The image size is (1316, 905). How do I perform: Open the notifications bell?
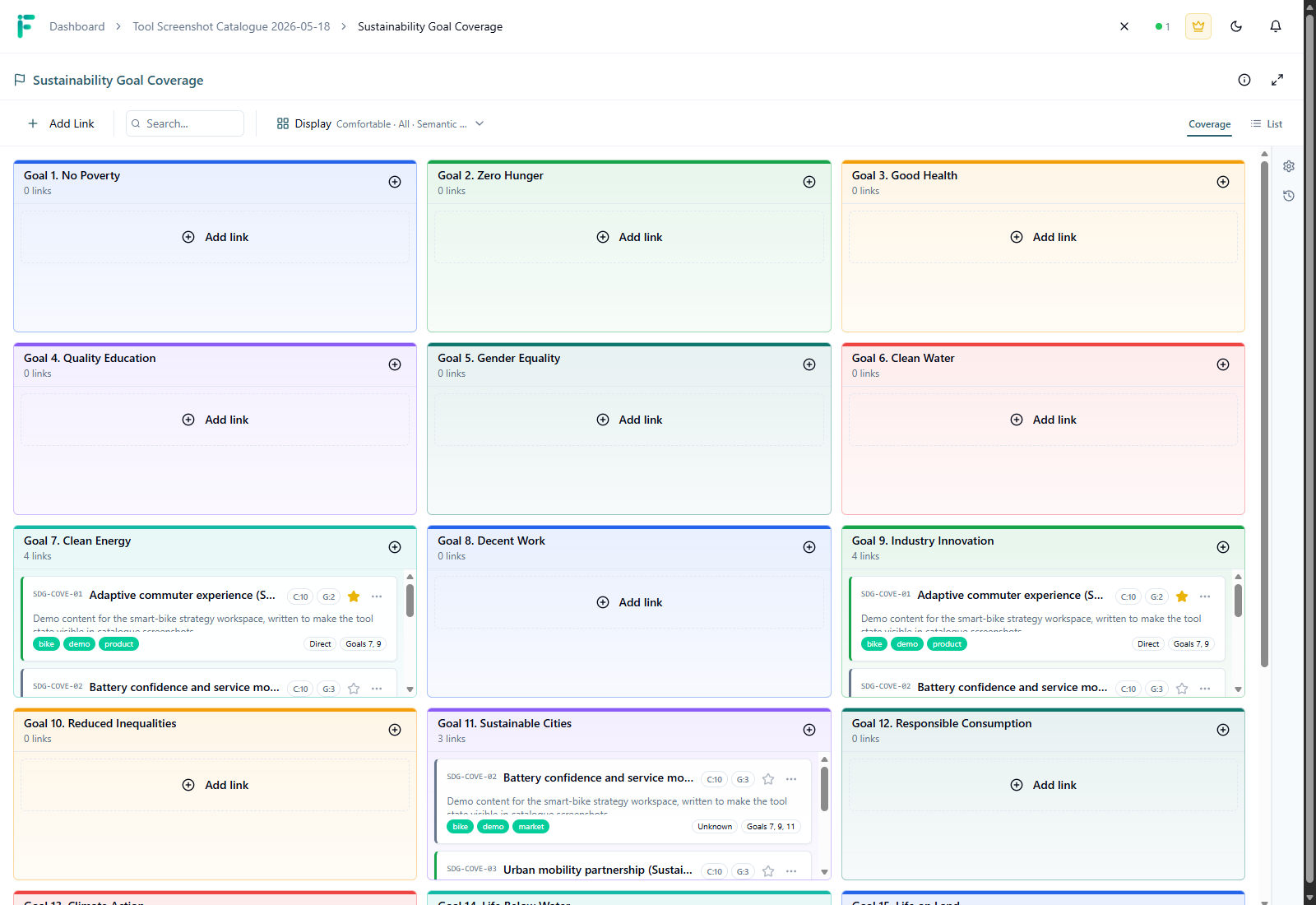[x=1276, y=26]
